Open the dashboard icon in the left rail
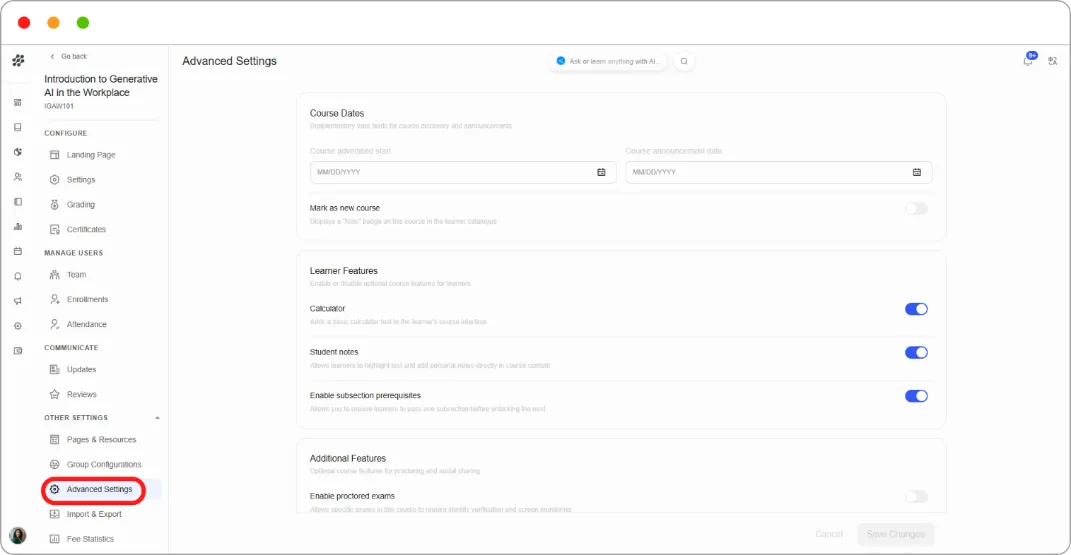Image resolution: width=1071 pixels, height=555 pixels. click(18, 102)
